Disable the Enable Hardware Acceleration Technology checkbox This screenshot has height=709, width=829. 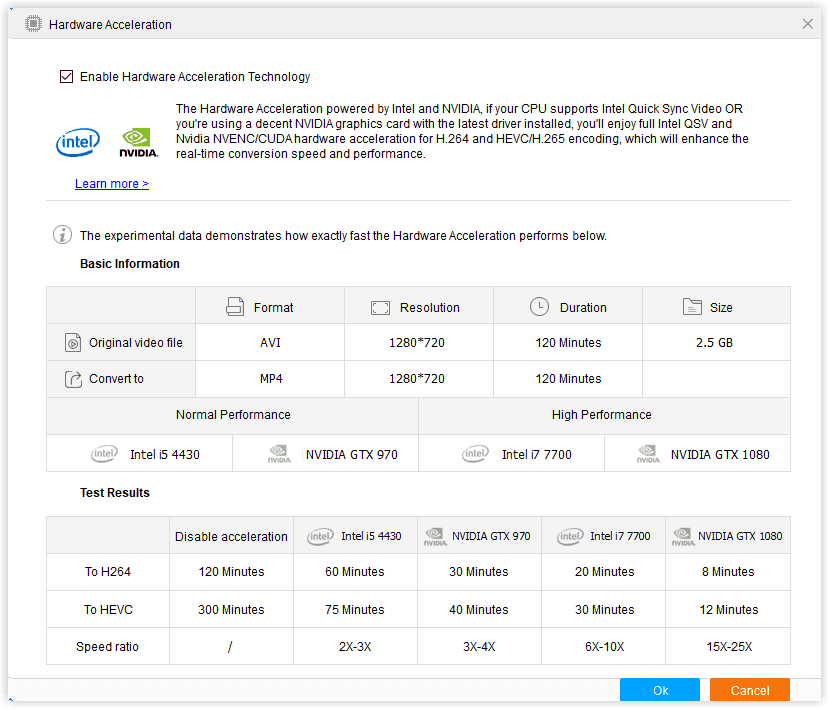[x=67, y=77]
